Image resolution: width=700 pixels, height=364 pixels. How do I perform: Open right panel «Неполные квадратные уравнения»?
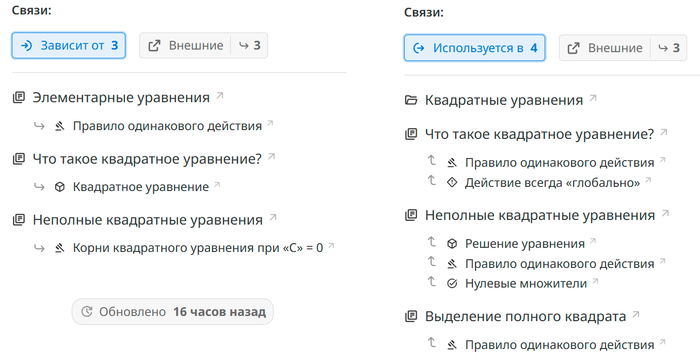(540, 215)
